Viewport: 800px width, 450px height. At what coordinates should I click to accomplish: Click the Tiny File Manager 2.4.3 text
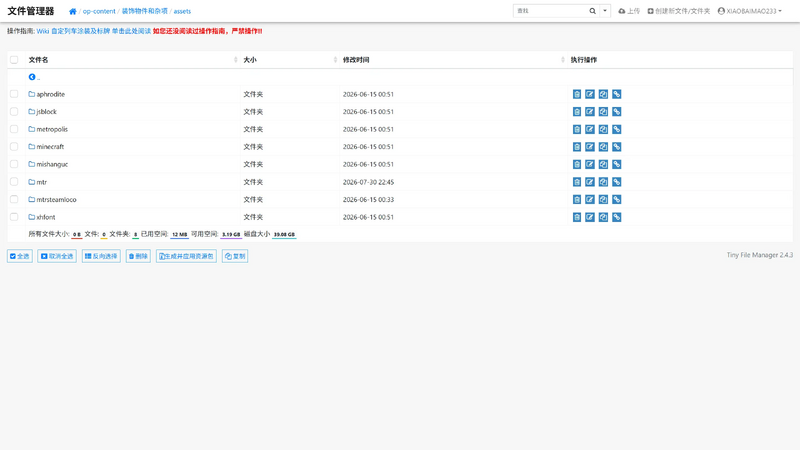[760, 255]
